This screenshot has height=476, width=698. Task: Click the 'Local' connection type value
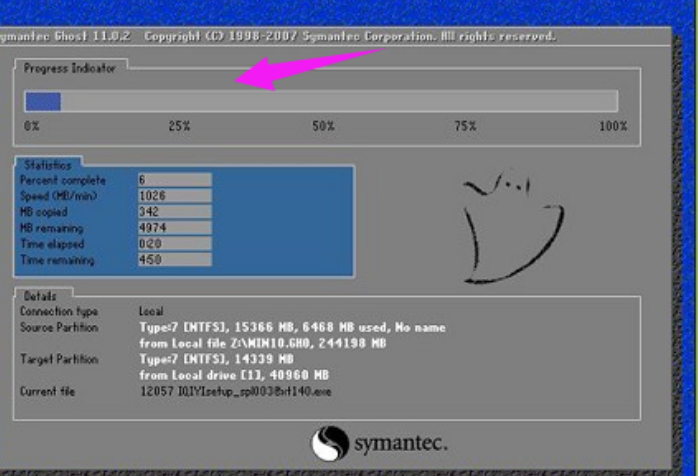[x=151, y=311]
